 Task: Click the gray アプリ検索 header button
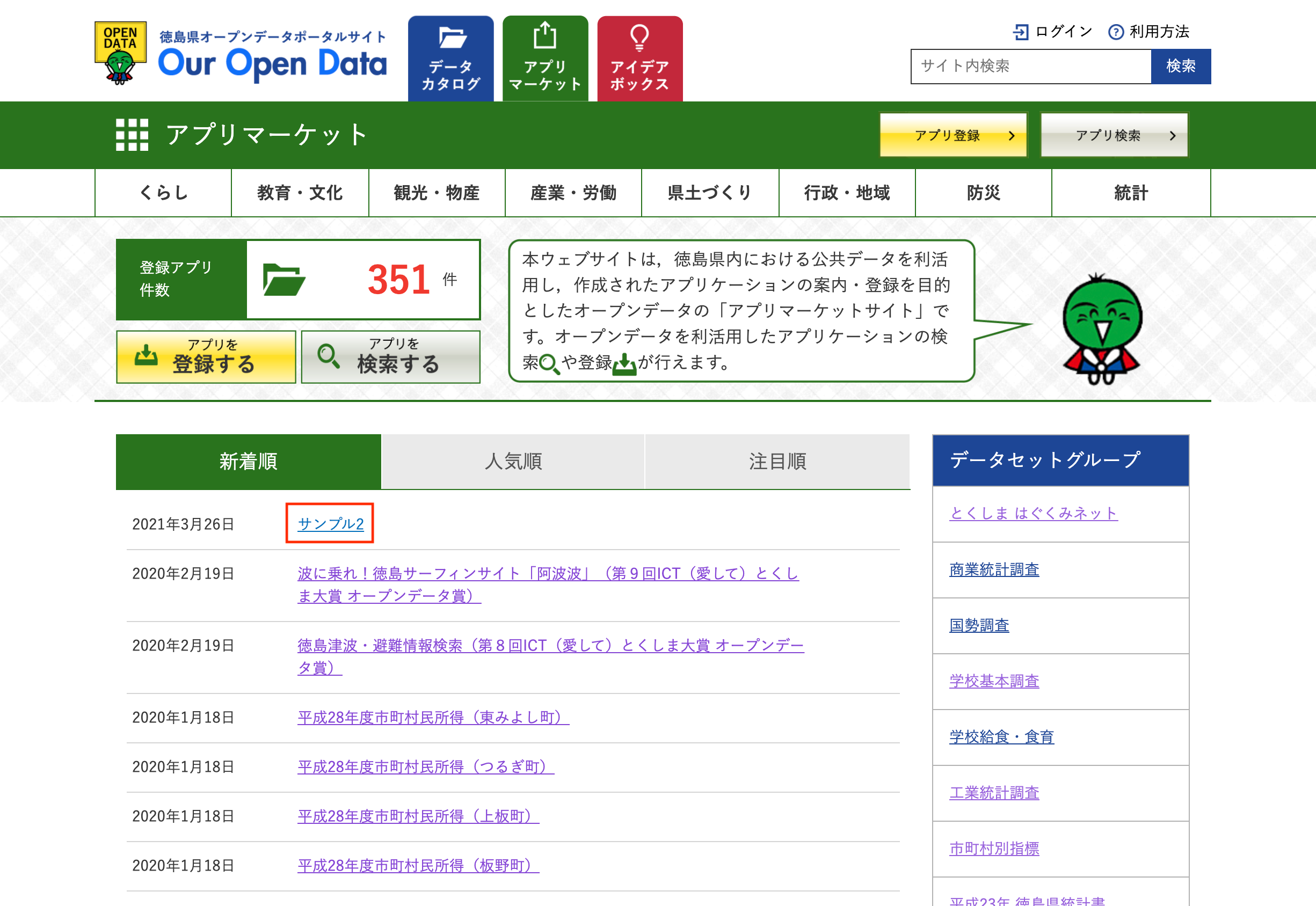click(x=1114, y=135)
